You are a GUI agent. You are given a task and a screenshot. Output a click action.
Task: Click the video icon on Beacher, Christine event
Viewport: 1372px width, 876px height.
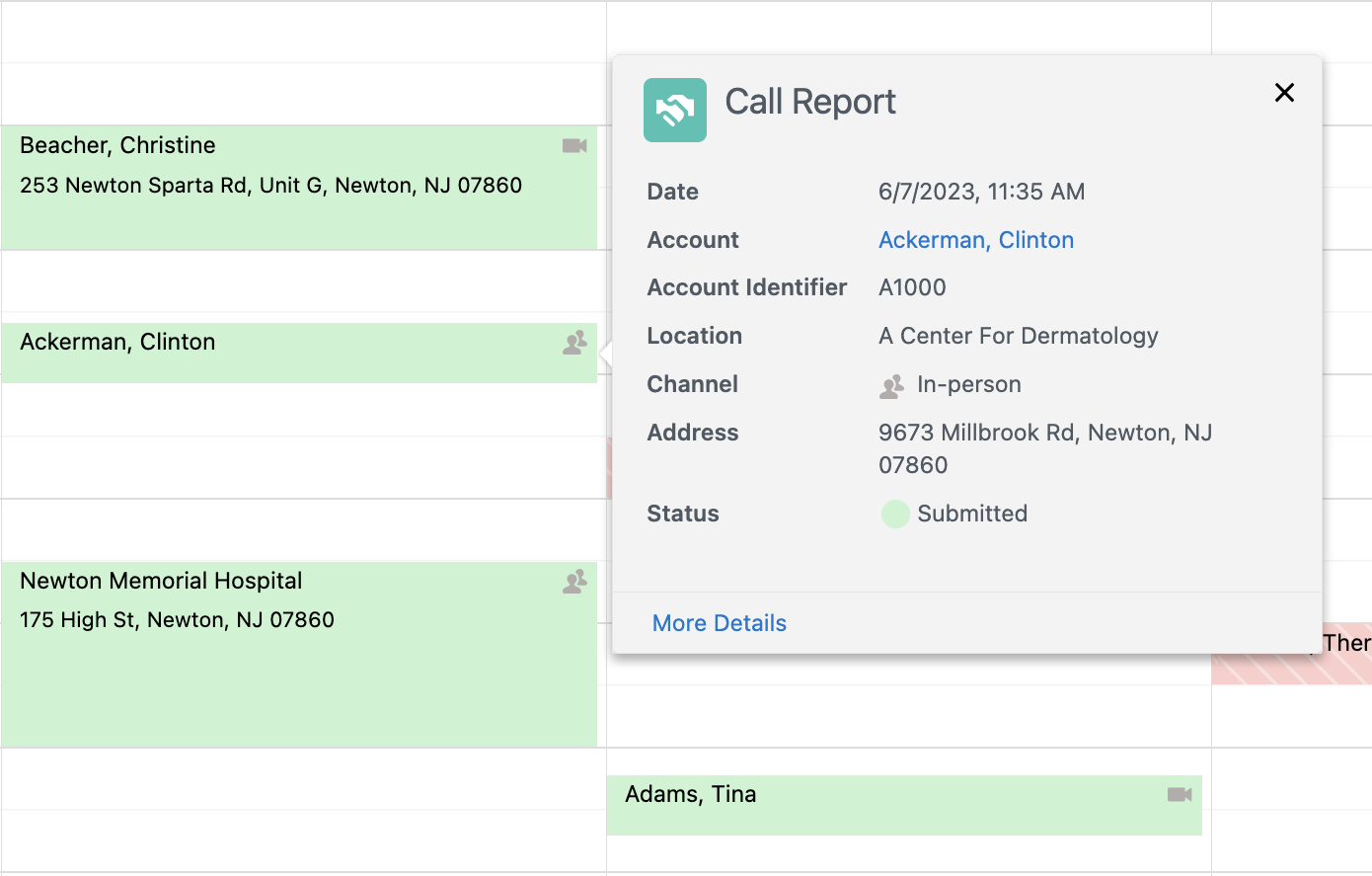click(574, 146)
